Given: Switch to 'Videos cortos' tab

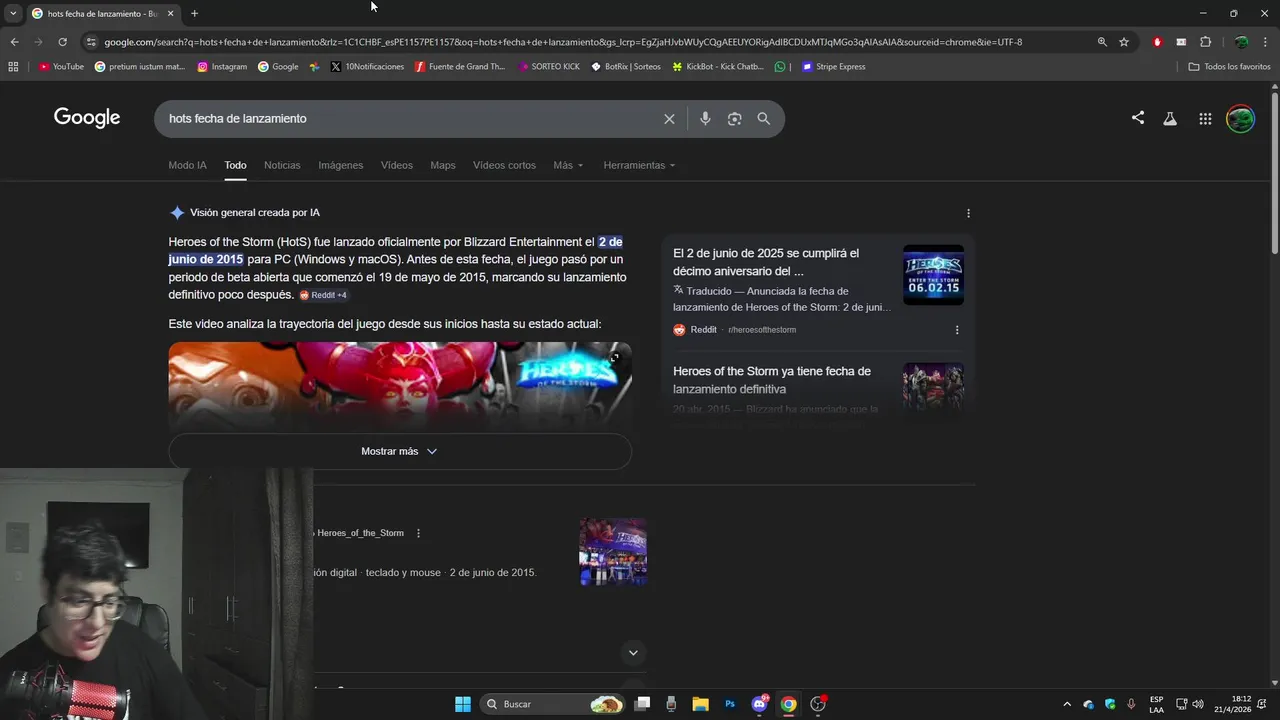Looking at the screenshot, I should (x=504, y=165).
